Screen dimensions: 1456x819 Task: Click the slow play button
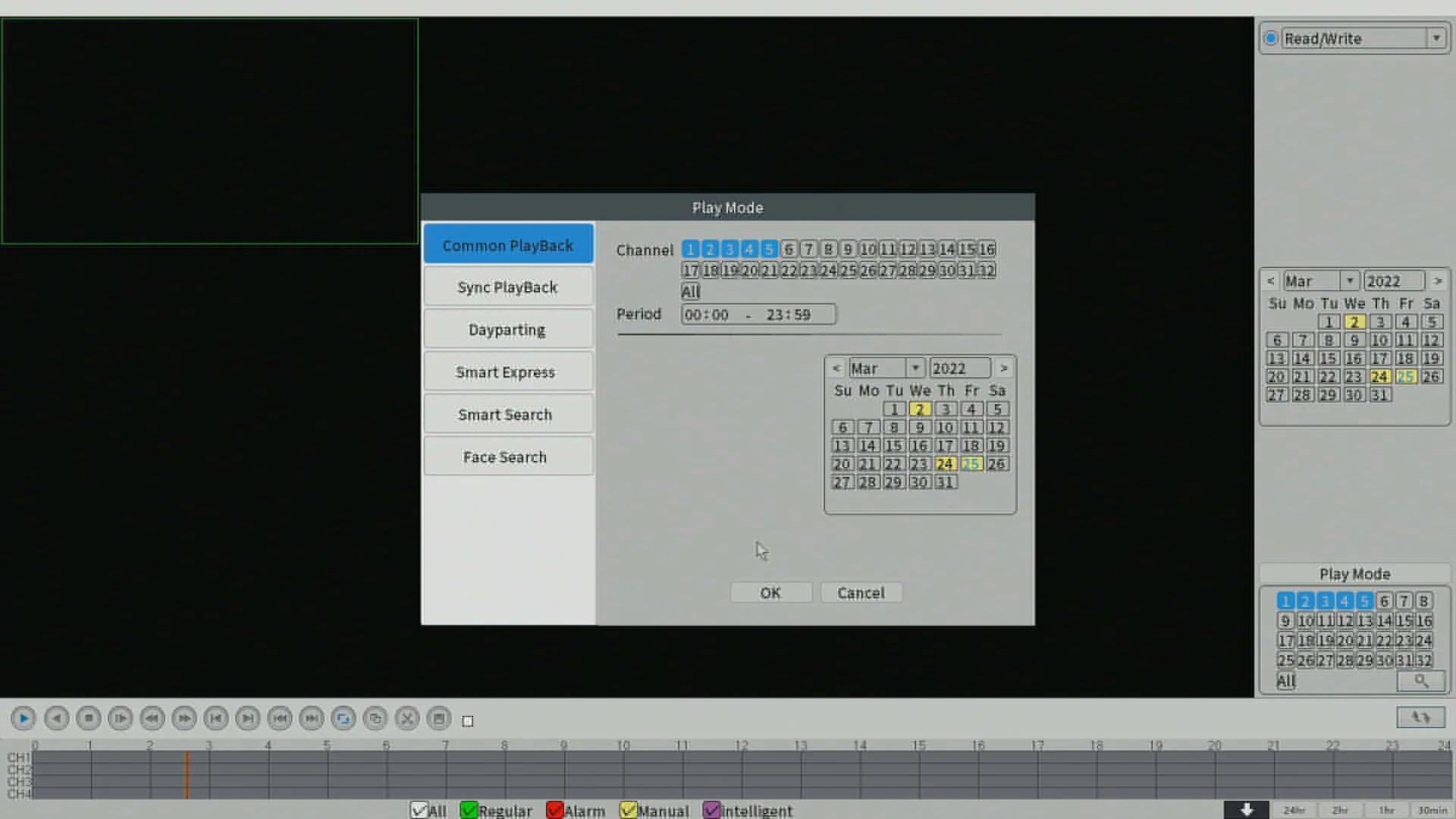coord(120,718)
